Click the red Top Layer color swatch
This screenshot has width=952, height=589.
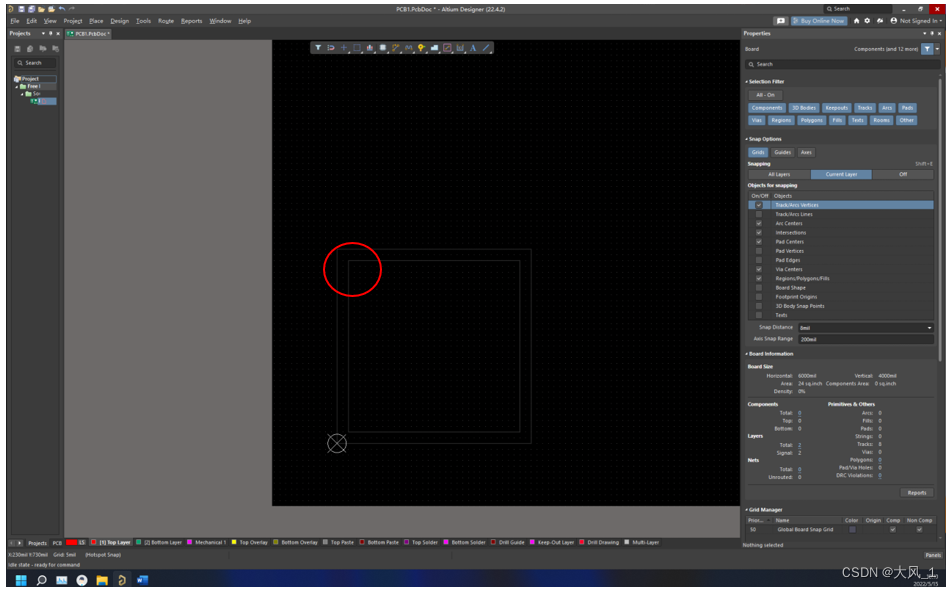point(94,542)
